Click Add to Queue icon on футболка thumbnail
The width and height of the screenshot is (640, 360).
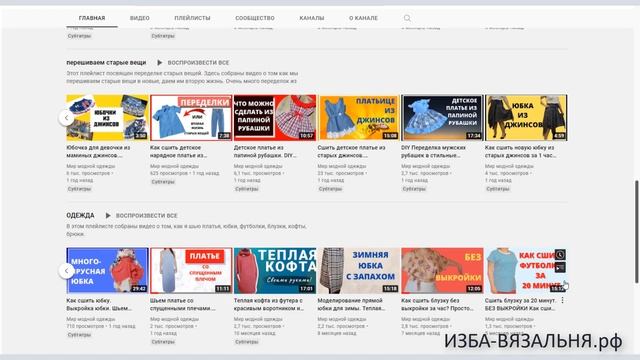click(560, 267)
